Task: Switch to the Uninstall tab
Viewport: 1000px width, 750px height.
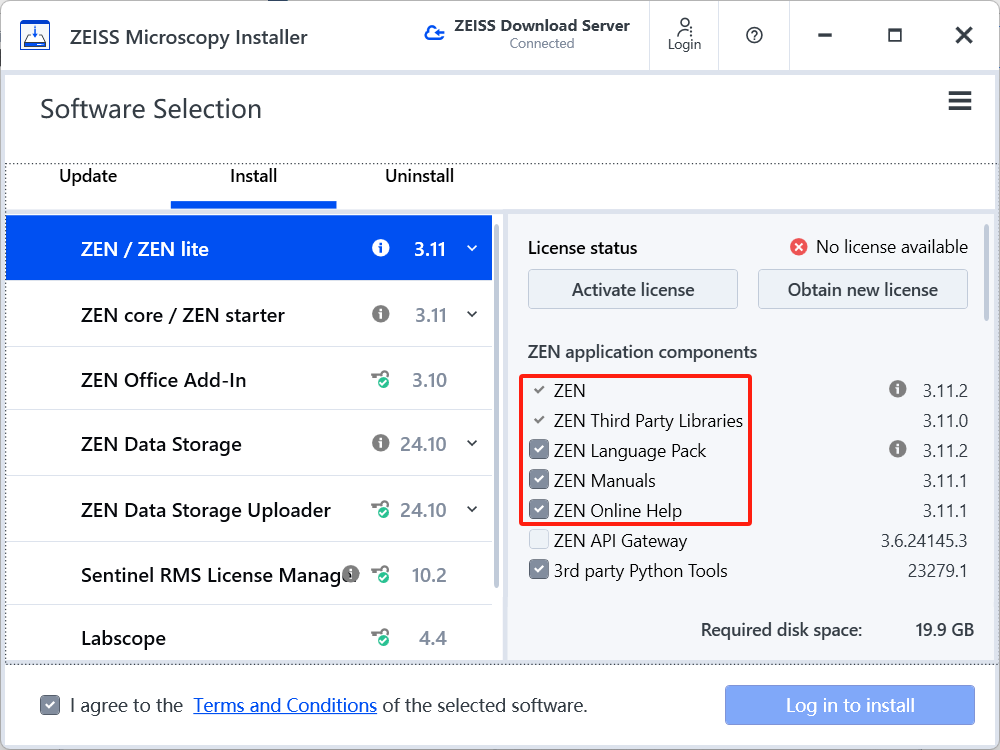Action: 419,176
